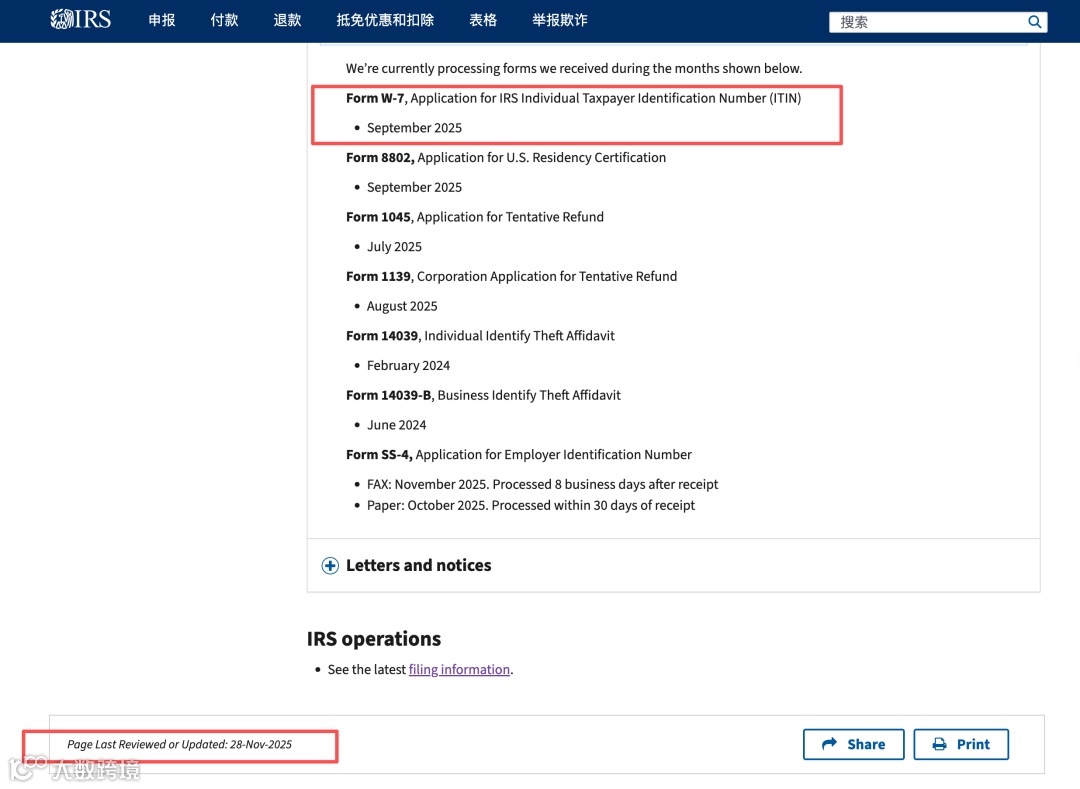Image resolution: width=1080 pixels, height=789 pixels.
Task: Open the 表格 menu
Action: [x=483, y=20]
